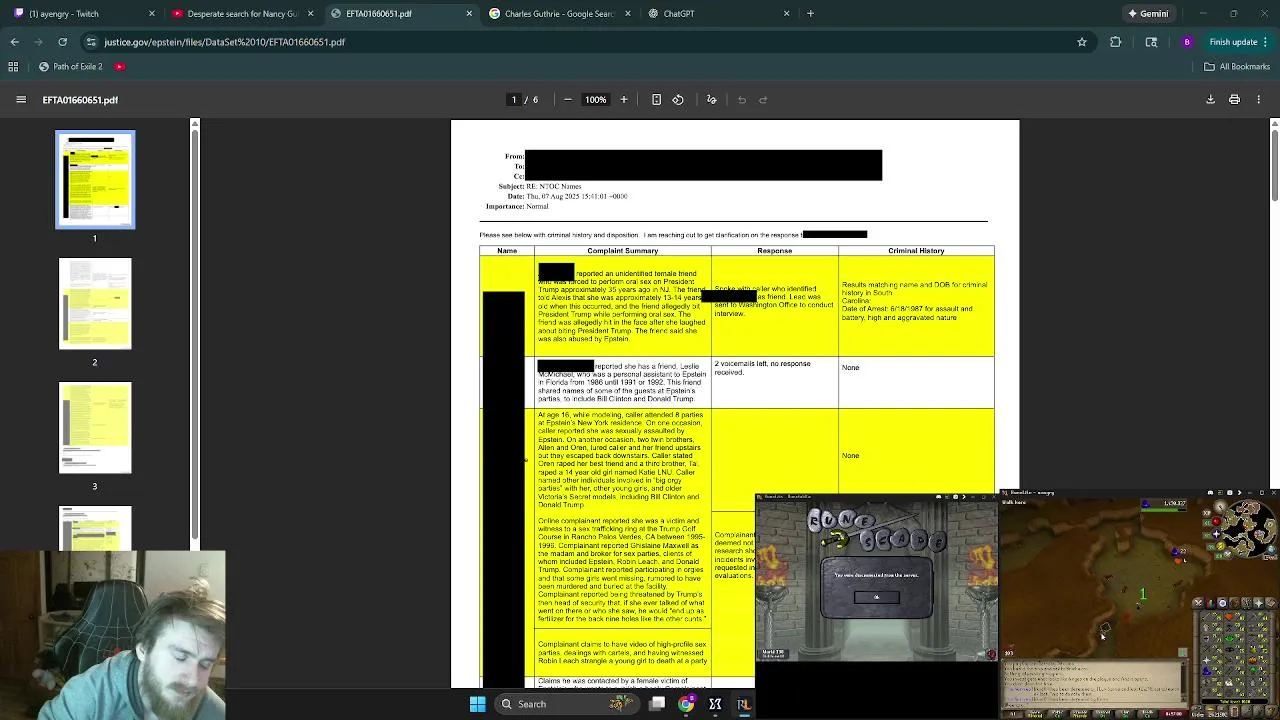Open the Windows Start menu
The height and width of the screenshot is (720, 1280).
pos(477,704)
